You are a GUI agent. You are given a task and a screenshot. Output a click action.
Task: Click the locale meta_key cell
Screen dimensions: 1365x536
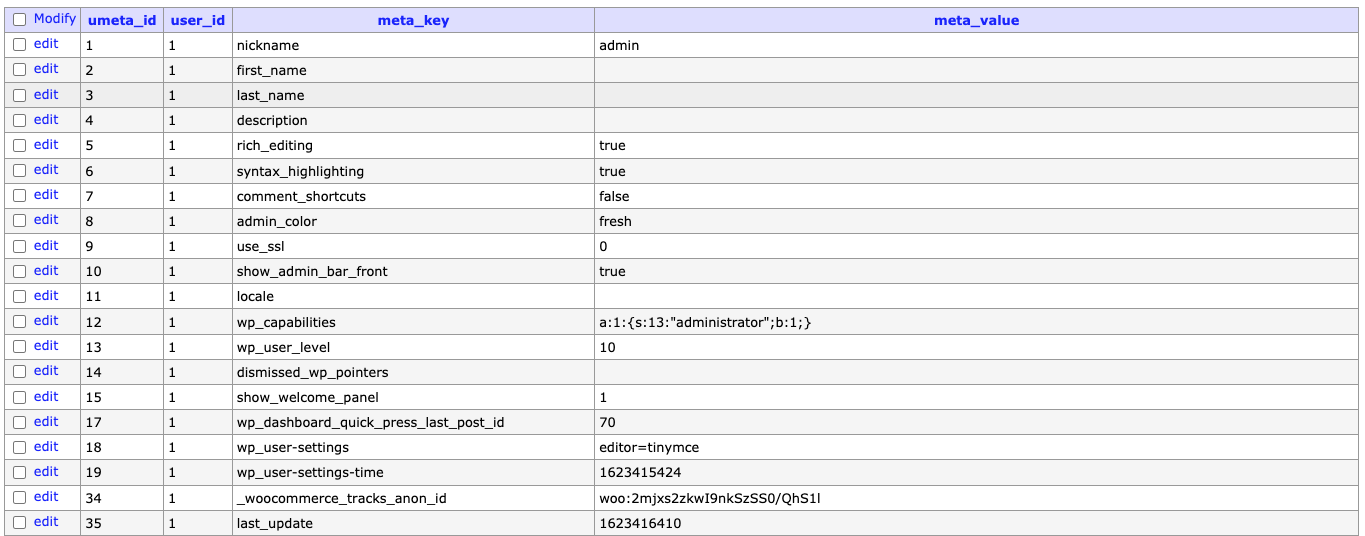tap(255, 297)
